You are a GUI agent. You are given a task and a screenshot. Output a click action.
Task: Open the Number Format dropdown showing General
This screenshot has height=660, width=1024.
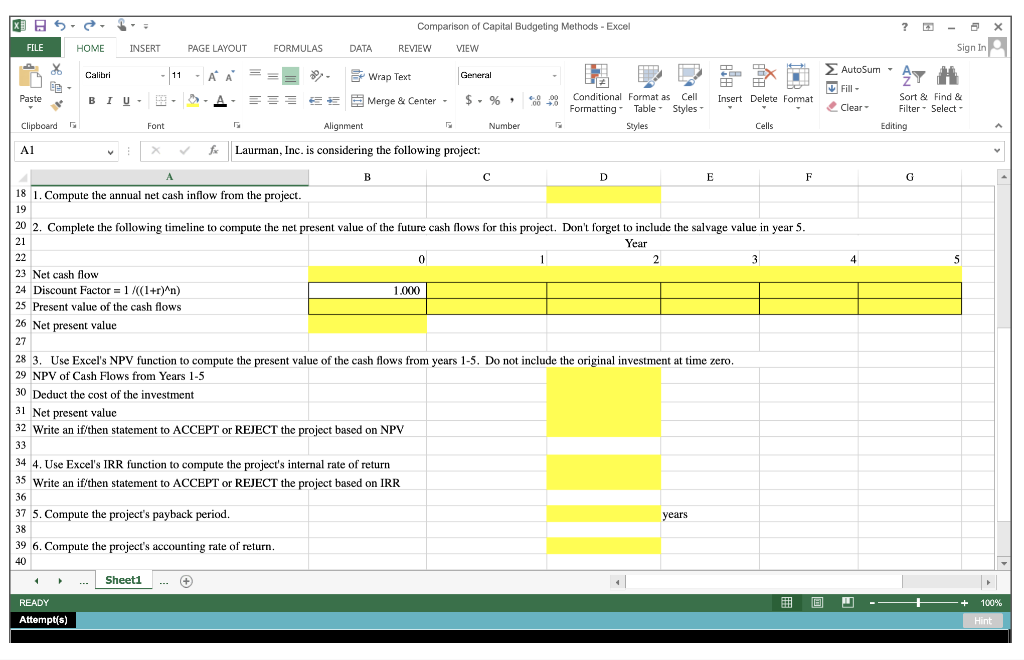pyautogui.click(x=510, y=74)
